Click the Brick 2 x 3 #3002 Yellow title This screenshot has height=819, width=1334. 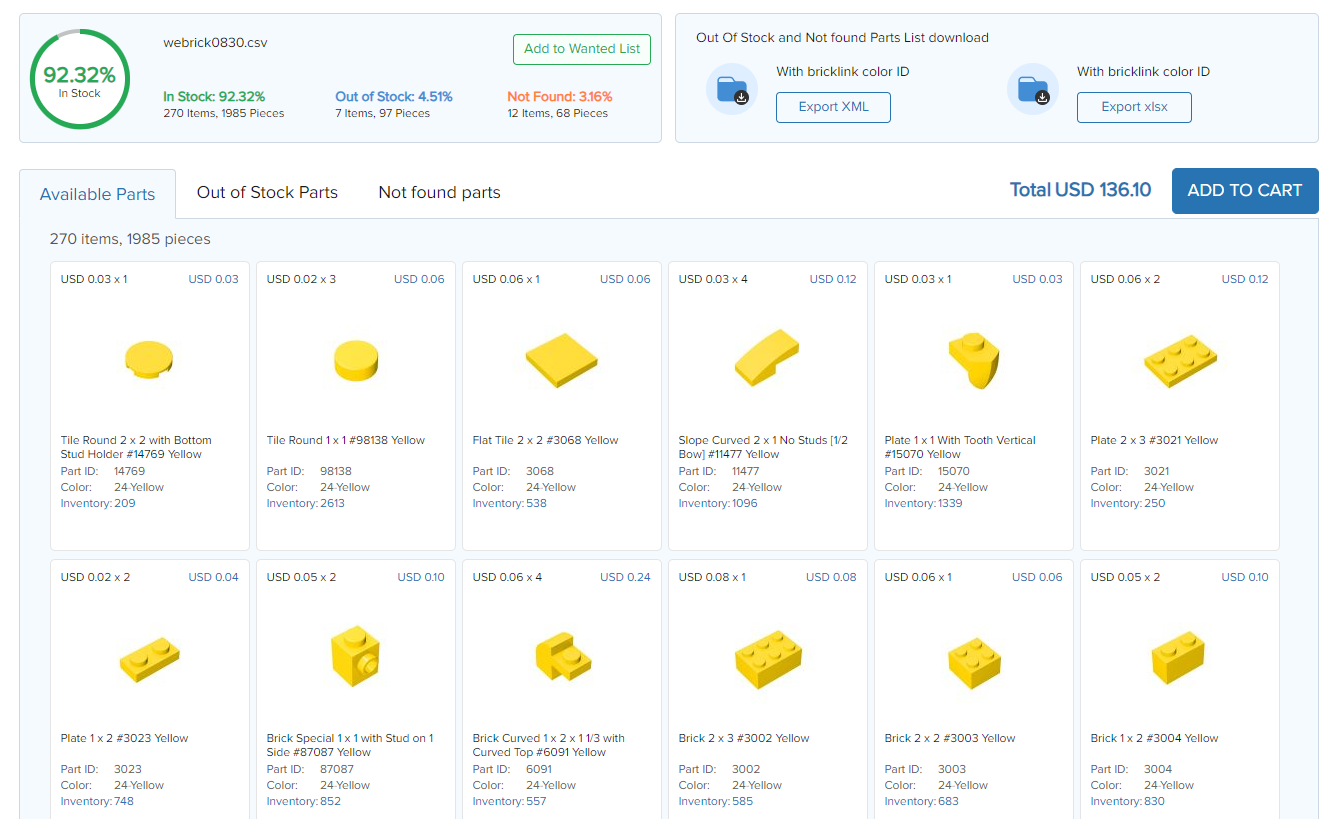coord(744,738)
